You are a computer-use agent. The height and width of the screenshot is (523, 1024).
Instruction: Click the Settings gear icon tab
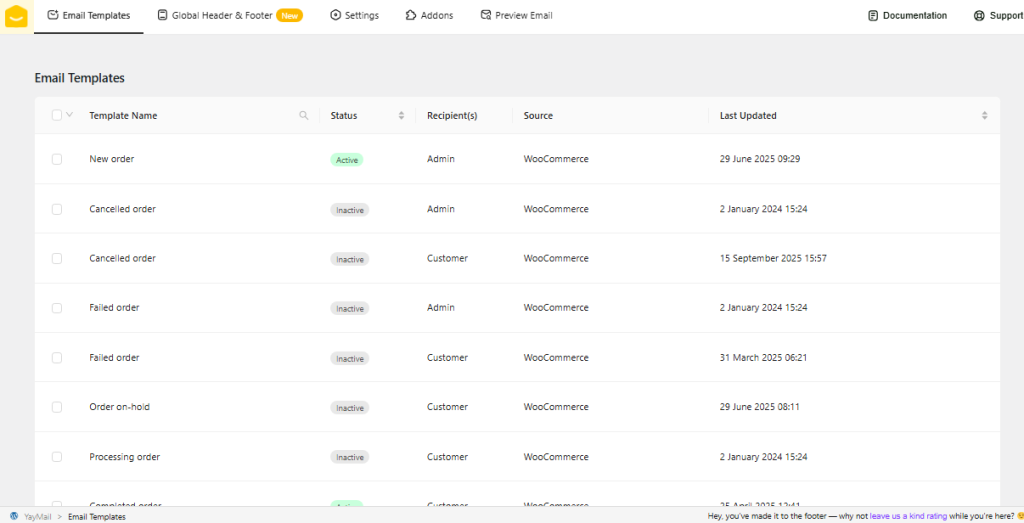pos(335,16)
